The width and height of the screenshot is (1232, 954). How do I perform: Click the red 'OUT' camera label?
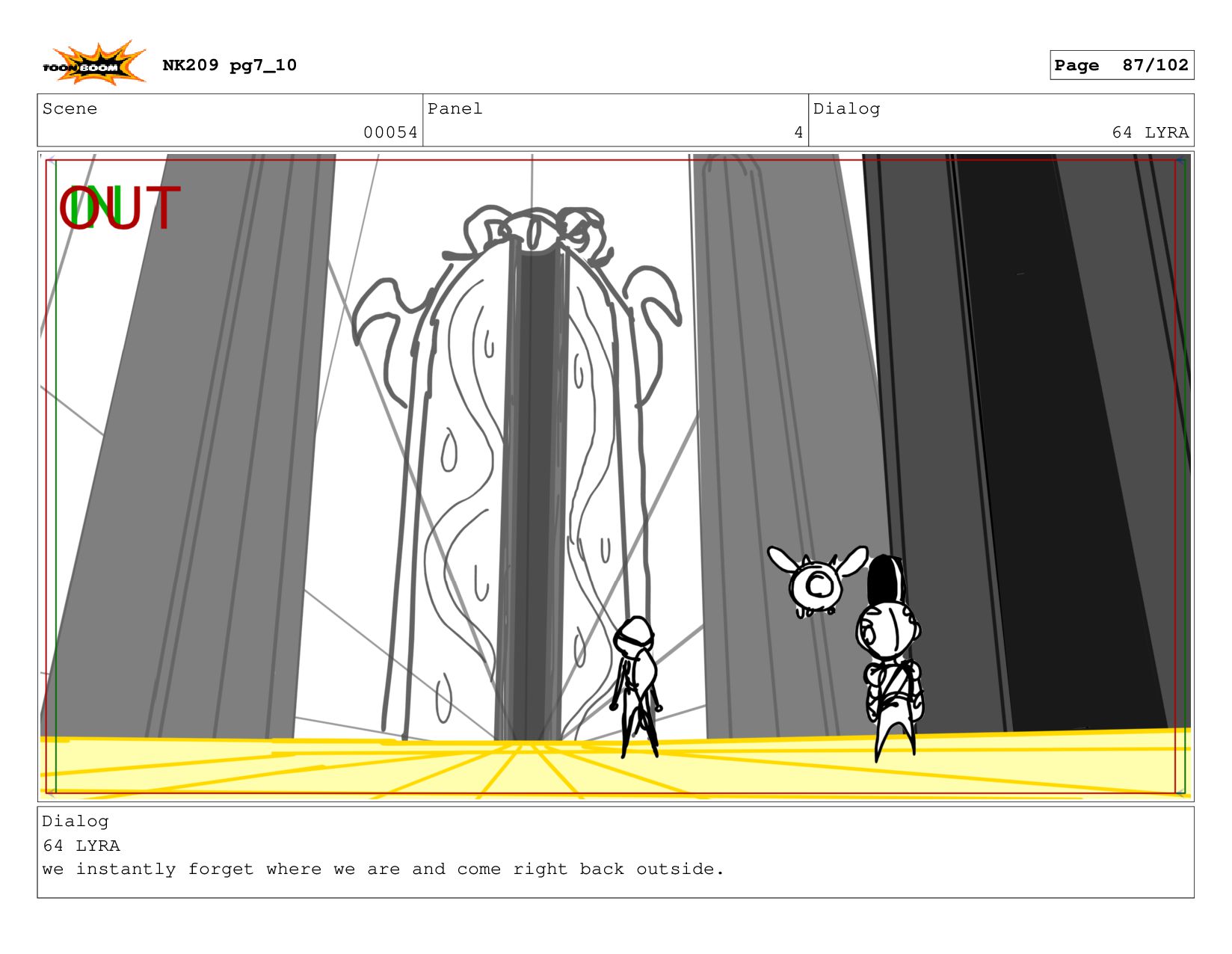tap(120, 208)
